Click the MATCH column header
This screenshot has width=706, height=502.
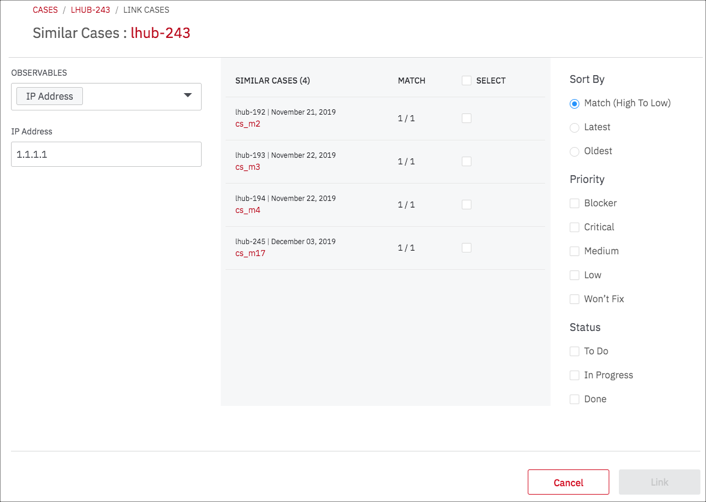(x=412, y=81)
